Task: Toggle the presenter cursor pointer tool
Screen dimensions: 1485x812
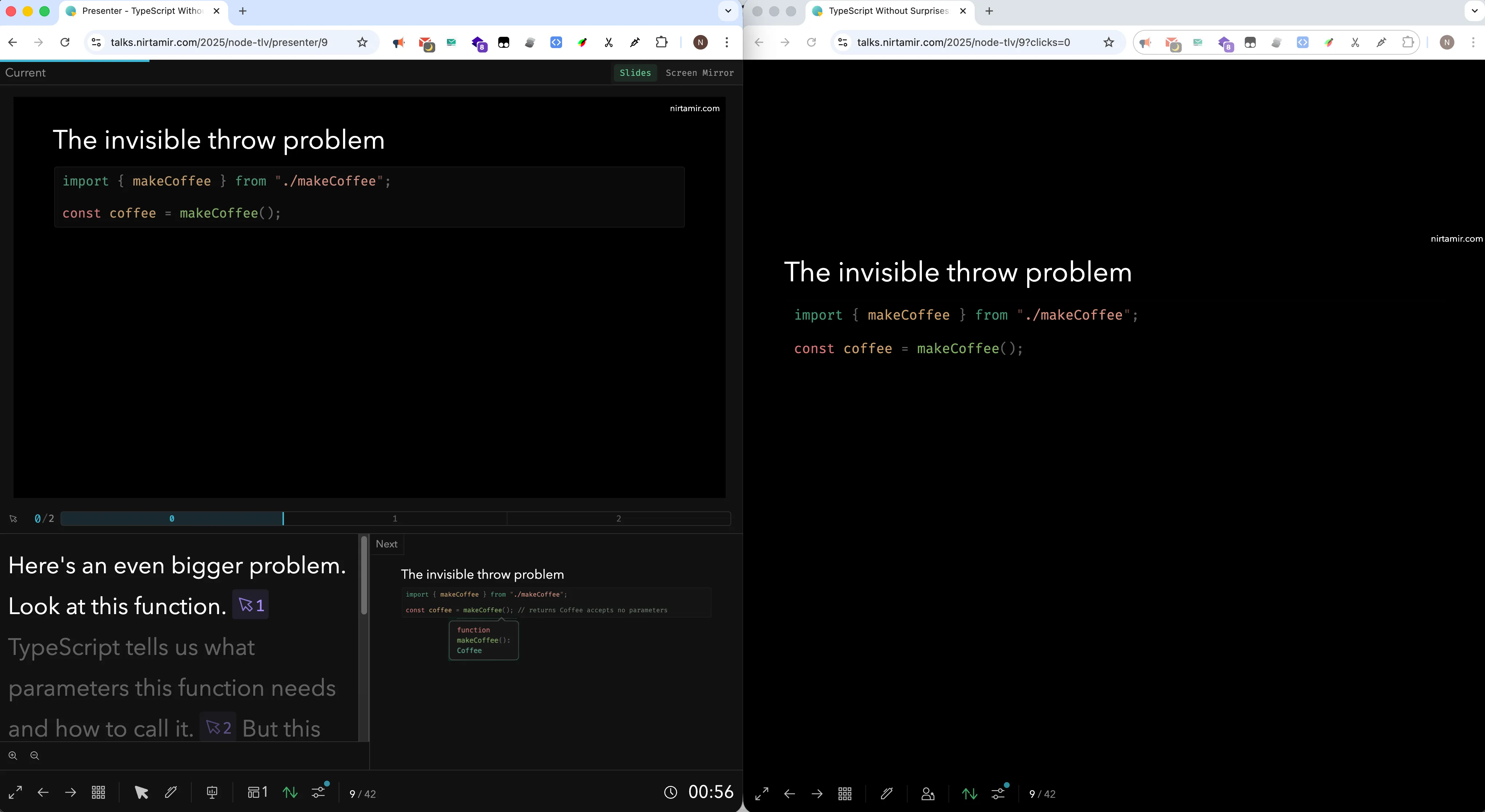Action: pos(141,792)
